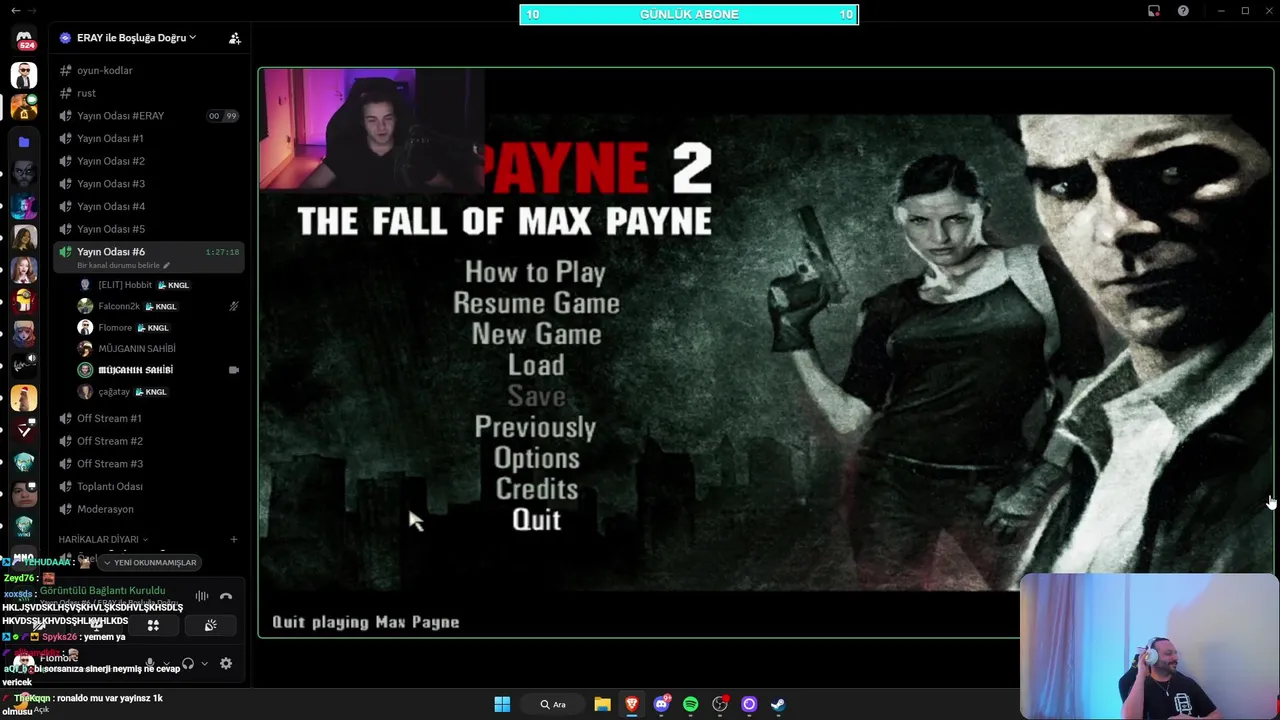Click camera icon beside MÜJGANIN SAHİBİ
This screenshot has width=1280, height=720.
(234, 370)
